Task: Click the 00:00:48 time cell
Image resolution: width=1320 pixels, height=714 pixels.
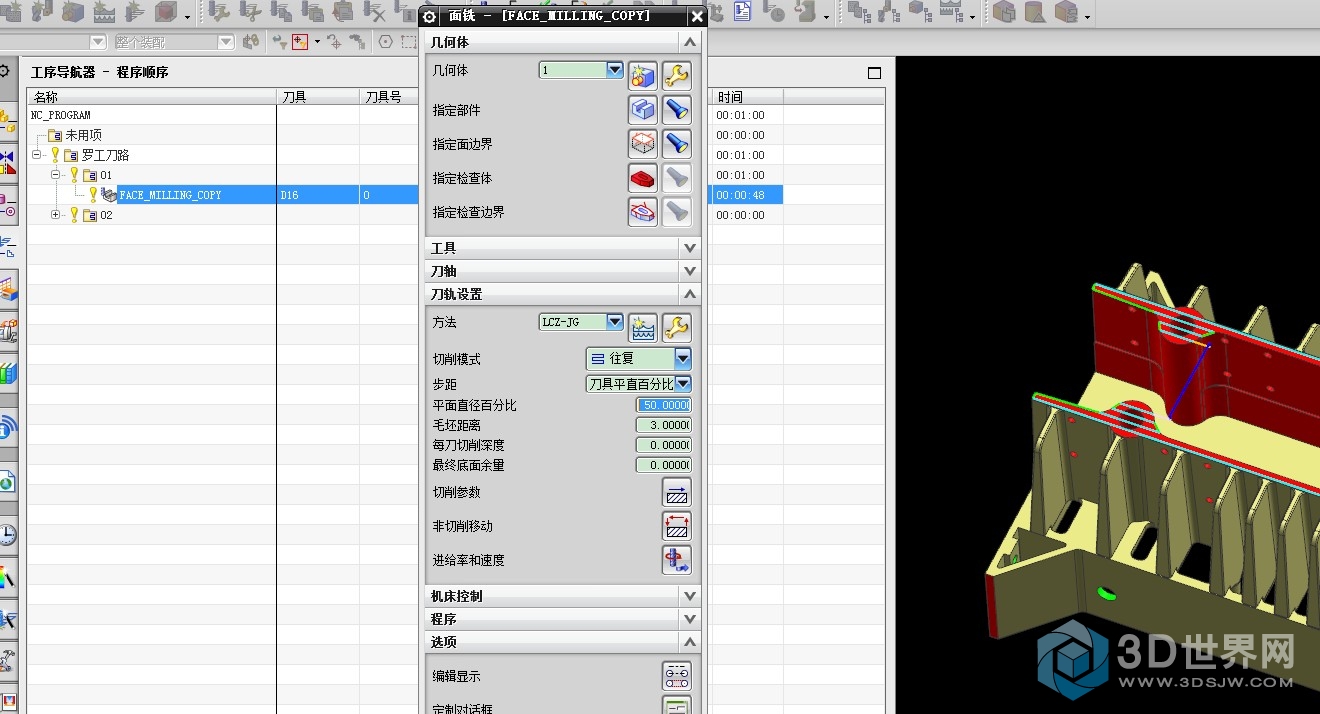Action: 747,195
